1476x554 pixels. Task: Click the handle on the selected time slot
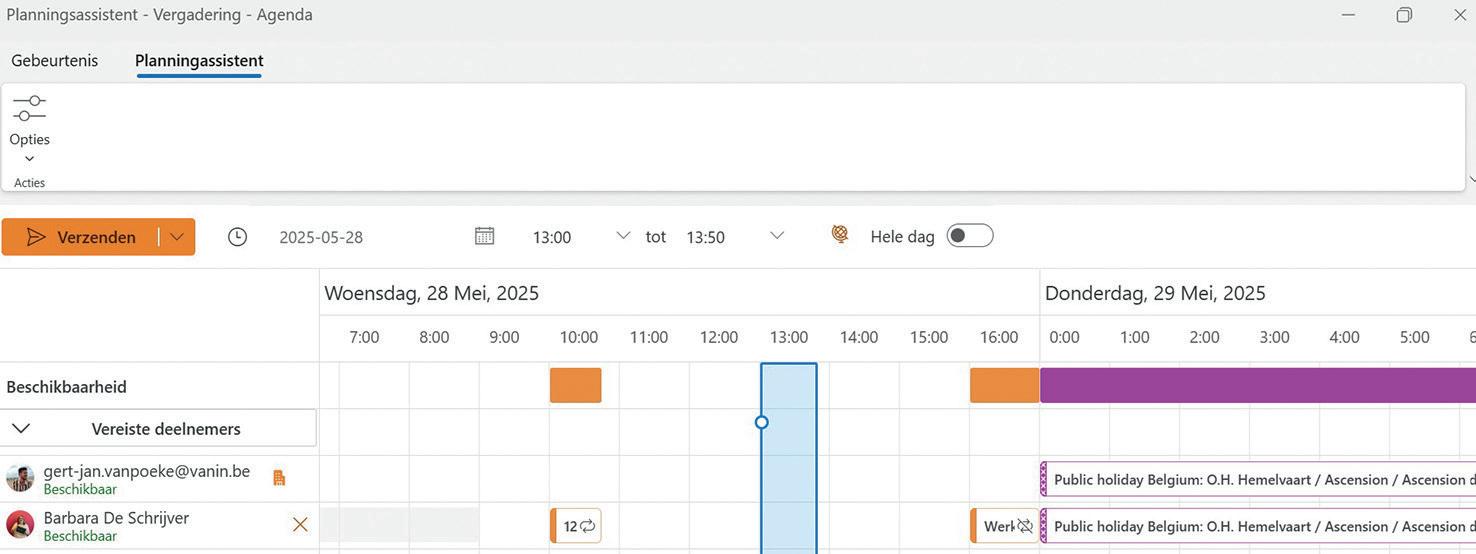pyautogui.click(x=762, y=422)
